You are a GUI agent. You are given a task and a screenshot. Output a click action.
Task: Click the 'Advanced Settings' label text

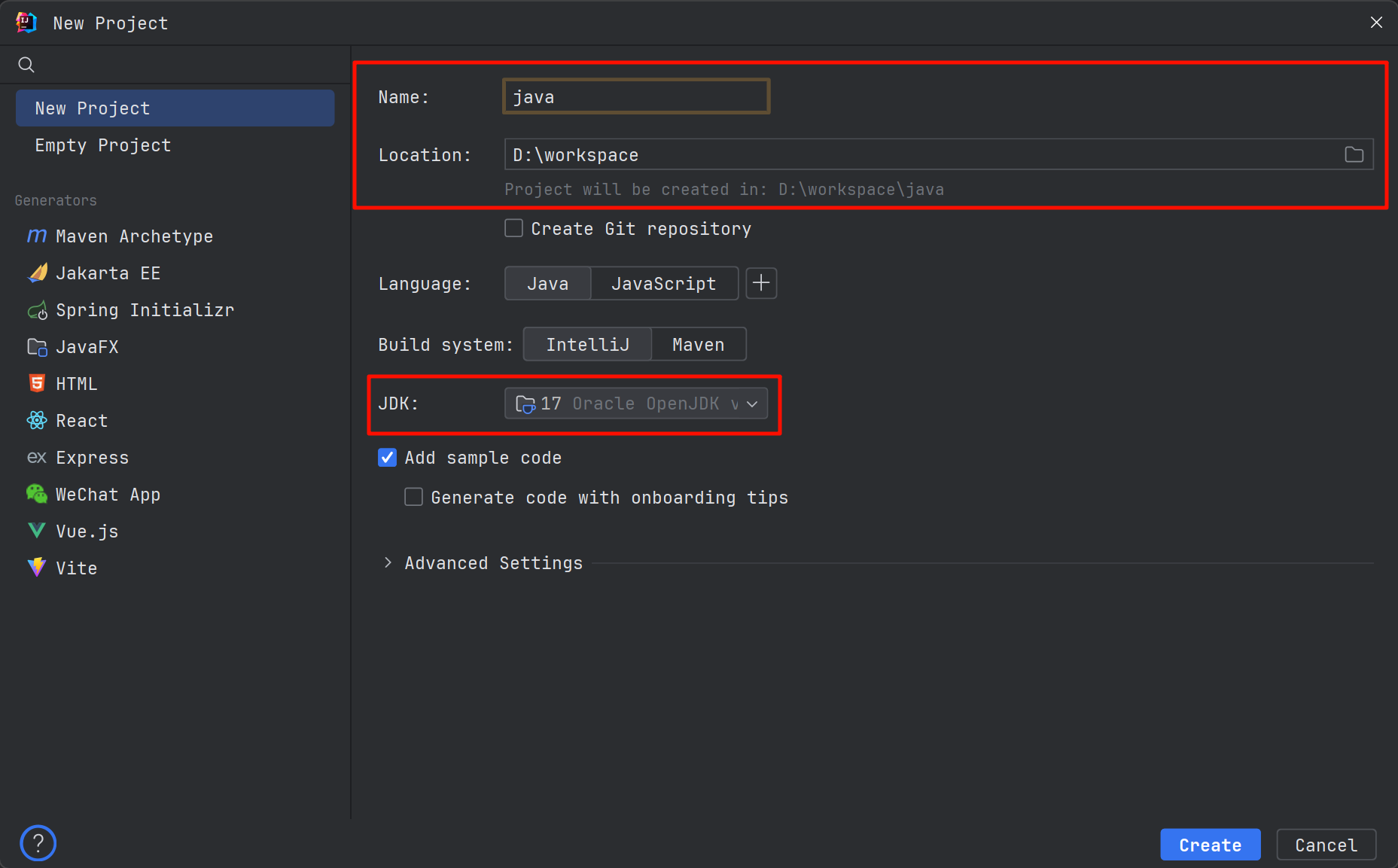(x=494, y=563)
